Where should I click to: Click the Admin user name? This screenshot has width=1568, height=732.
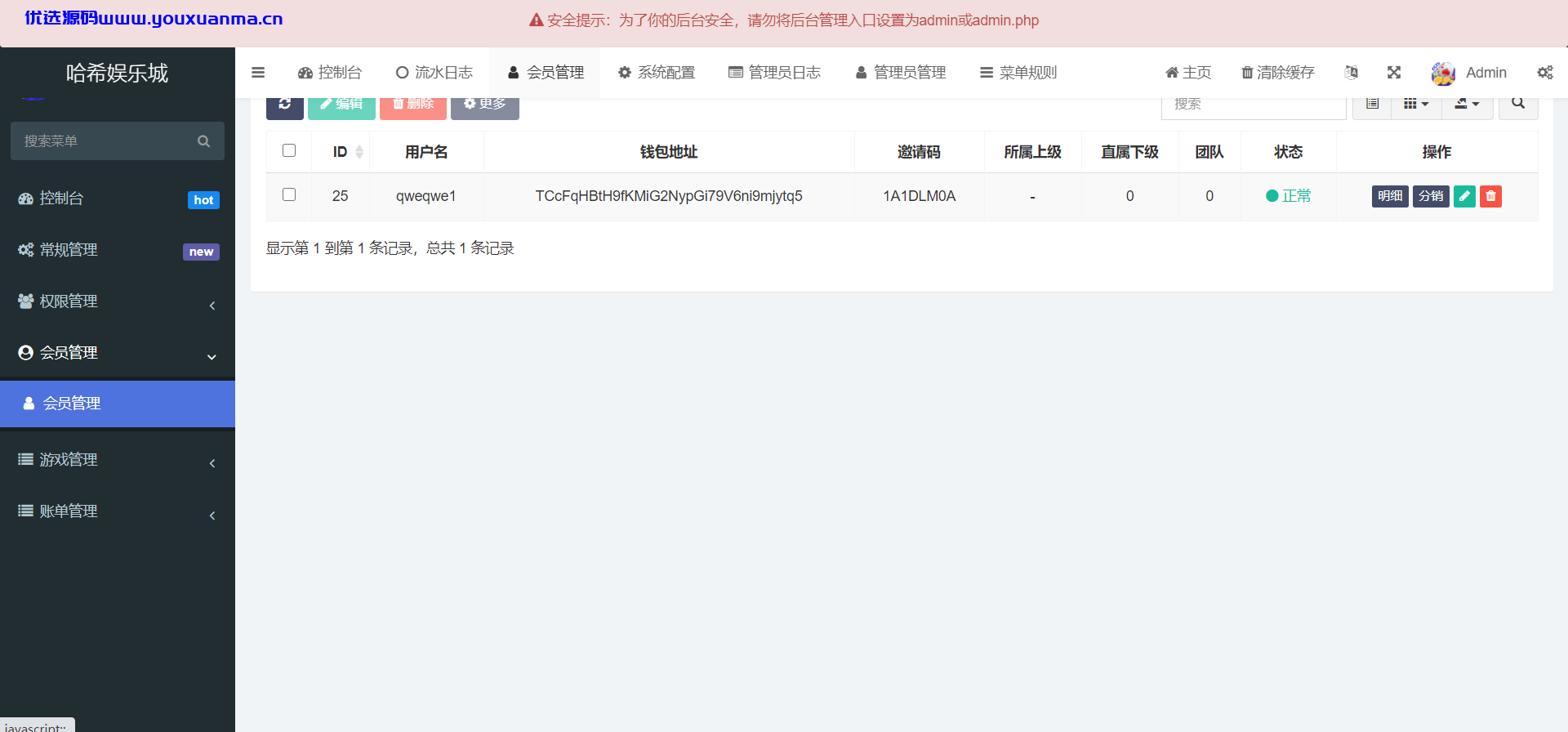click(1486, 73)
